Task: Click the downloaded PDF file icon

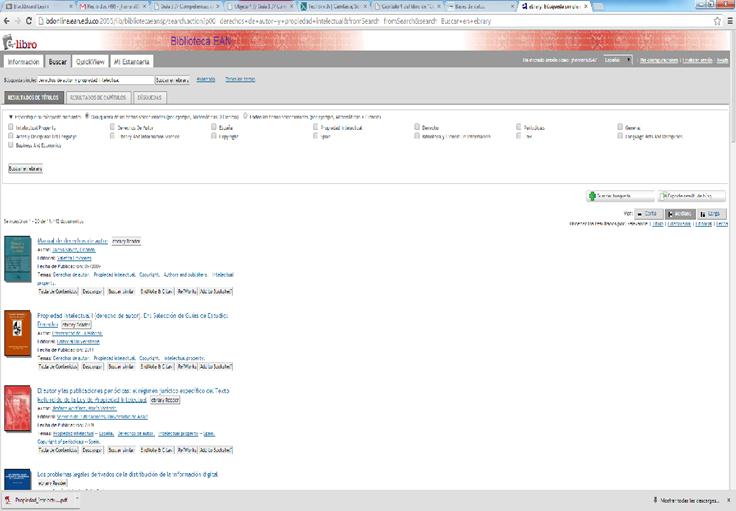Action: coord(9,499)
